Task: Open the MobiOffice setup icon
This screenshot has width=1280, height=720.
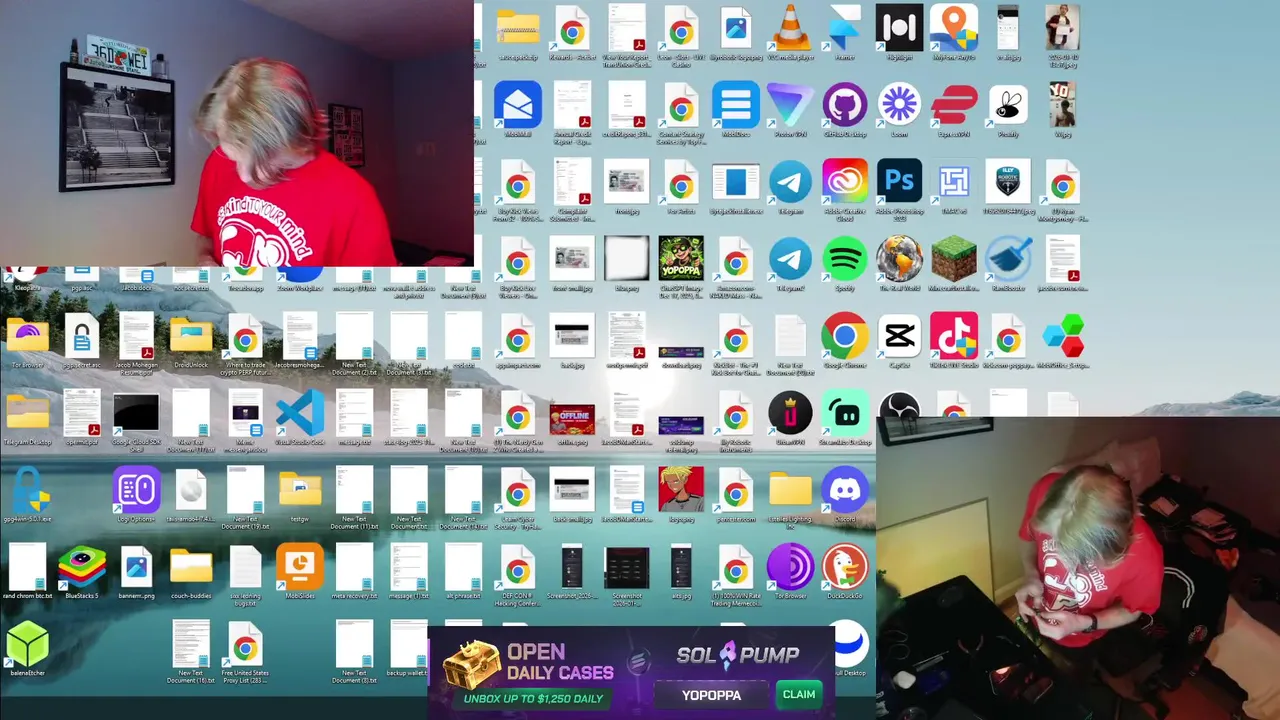Action: pyautogui.click(x=1062, y=337)
